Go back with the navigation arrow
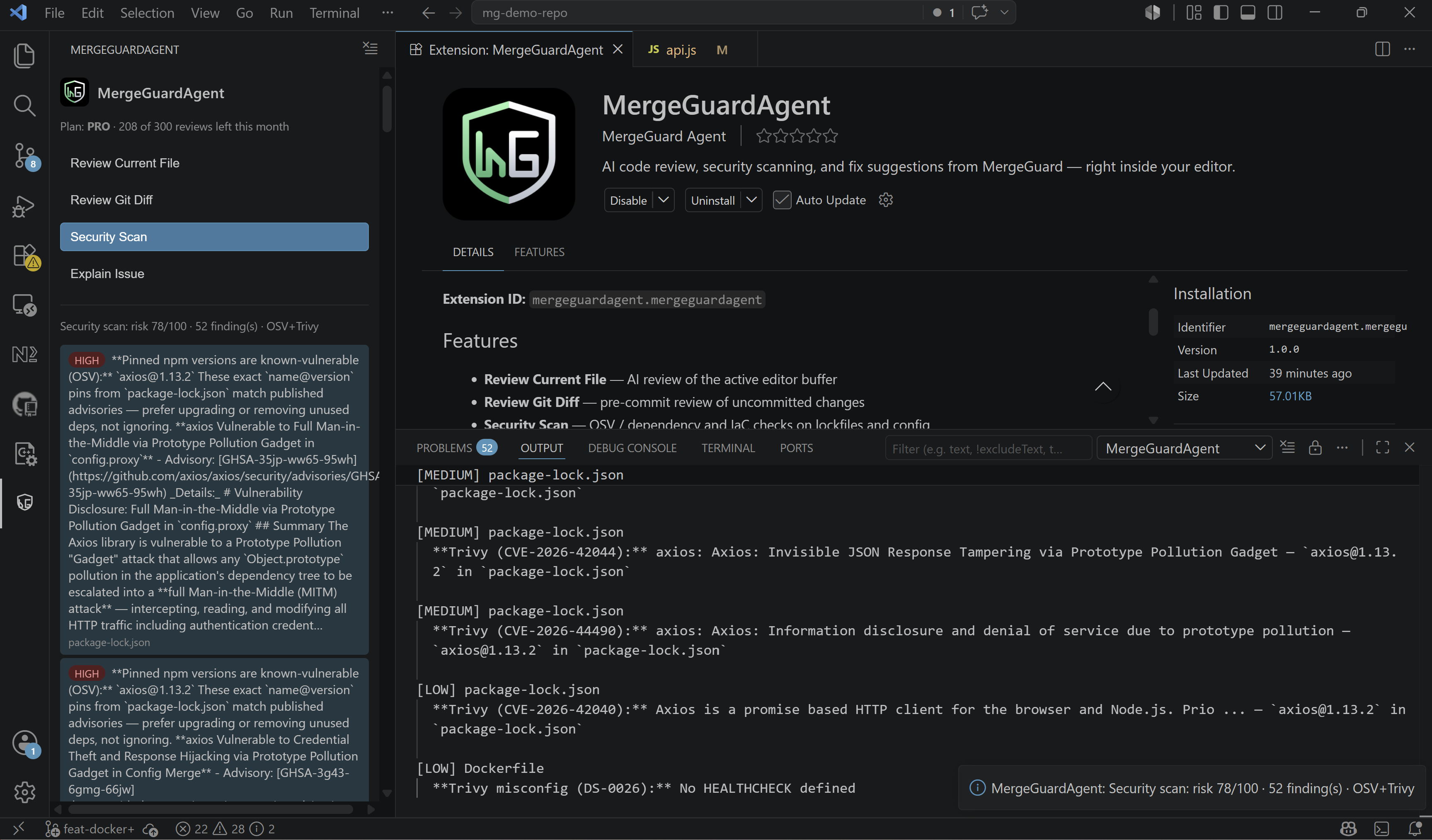The image size is (1432, 840). [429, 12]
